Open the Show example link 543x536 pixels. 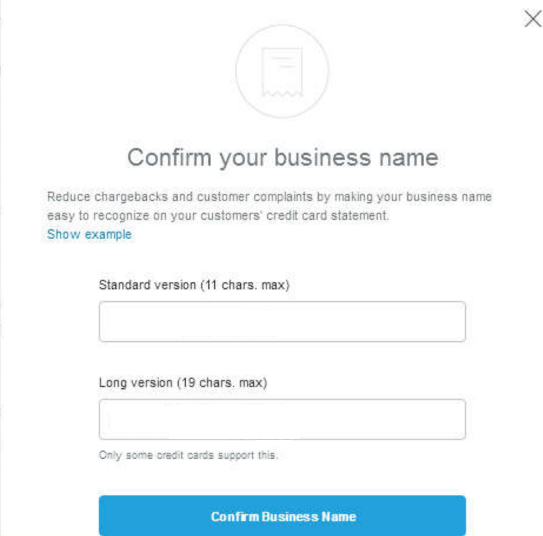tap(89, 234)
